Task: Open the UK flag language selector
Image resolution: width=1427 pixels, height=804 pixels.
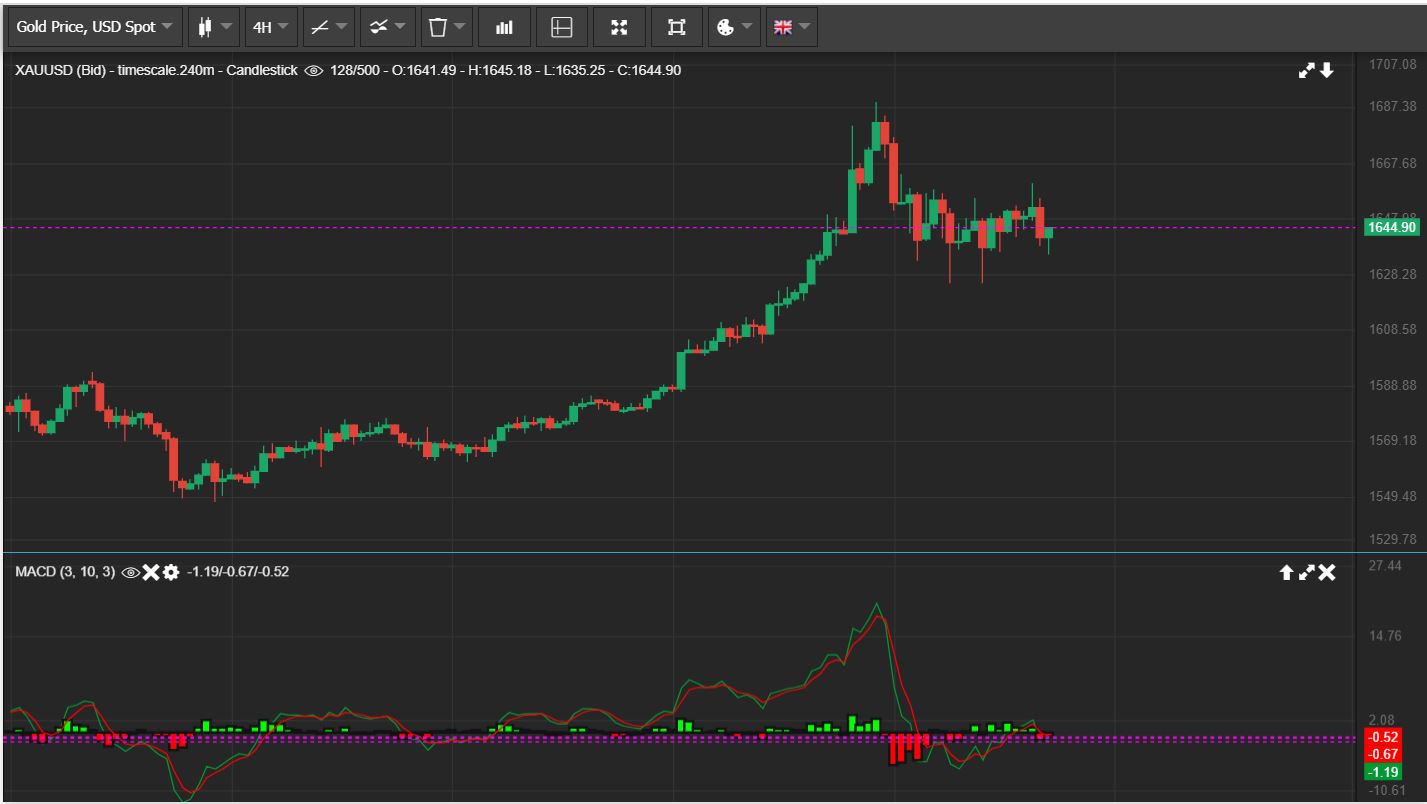Action: 791,27
